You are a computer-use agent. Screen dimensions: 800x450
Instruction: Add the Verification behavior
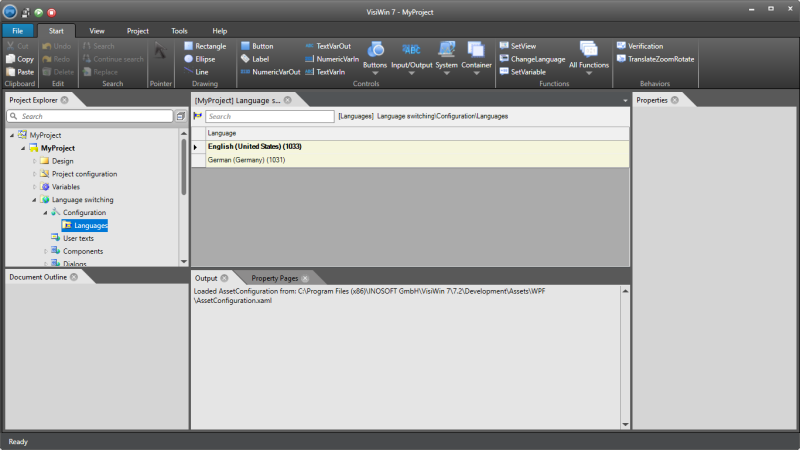[640, 46]
